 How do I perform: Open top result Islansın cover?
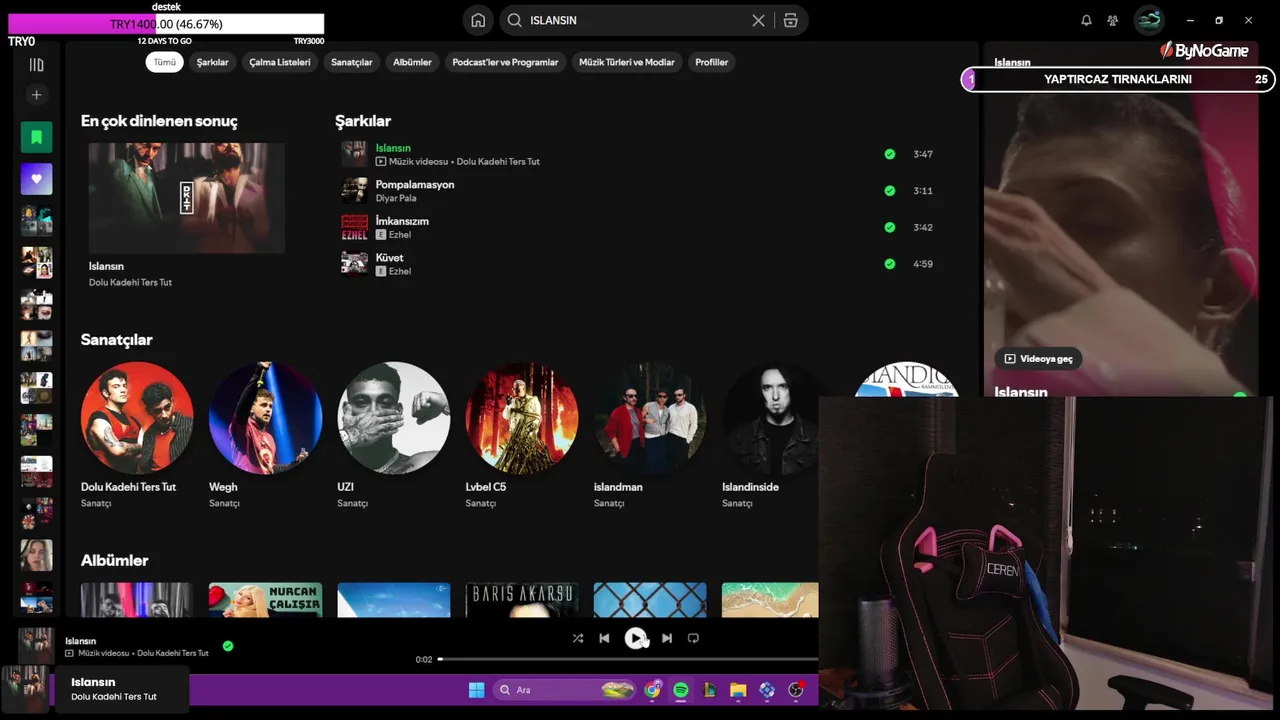point(187,198)
